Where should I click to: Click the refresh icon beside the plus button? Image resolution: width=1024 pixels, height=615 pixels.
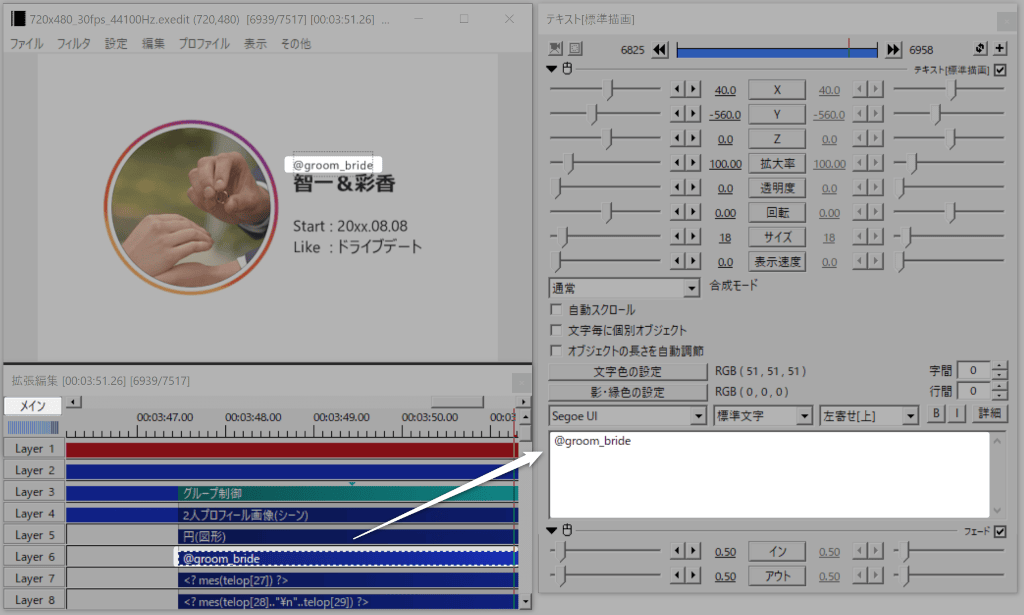(980, 49)
